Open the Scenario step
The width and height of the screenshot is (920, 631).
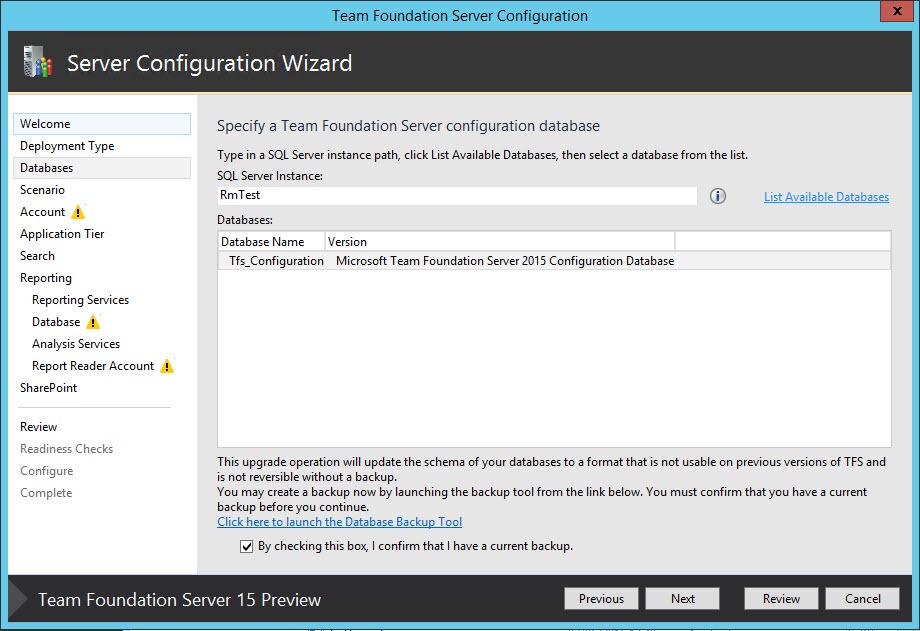42,190
